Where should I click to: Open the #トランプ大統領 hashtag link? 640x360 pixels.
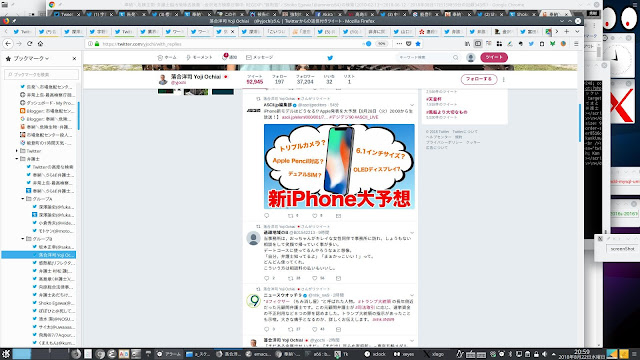(374, 301)
